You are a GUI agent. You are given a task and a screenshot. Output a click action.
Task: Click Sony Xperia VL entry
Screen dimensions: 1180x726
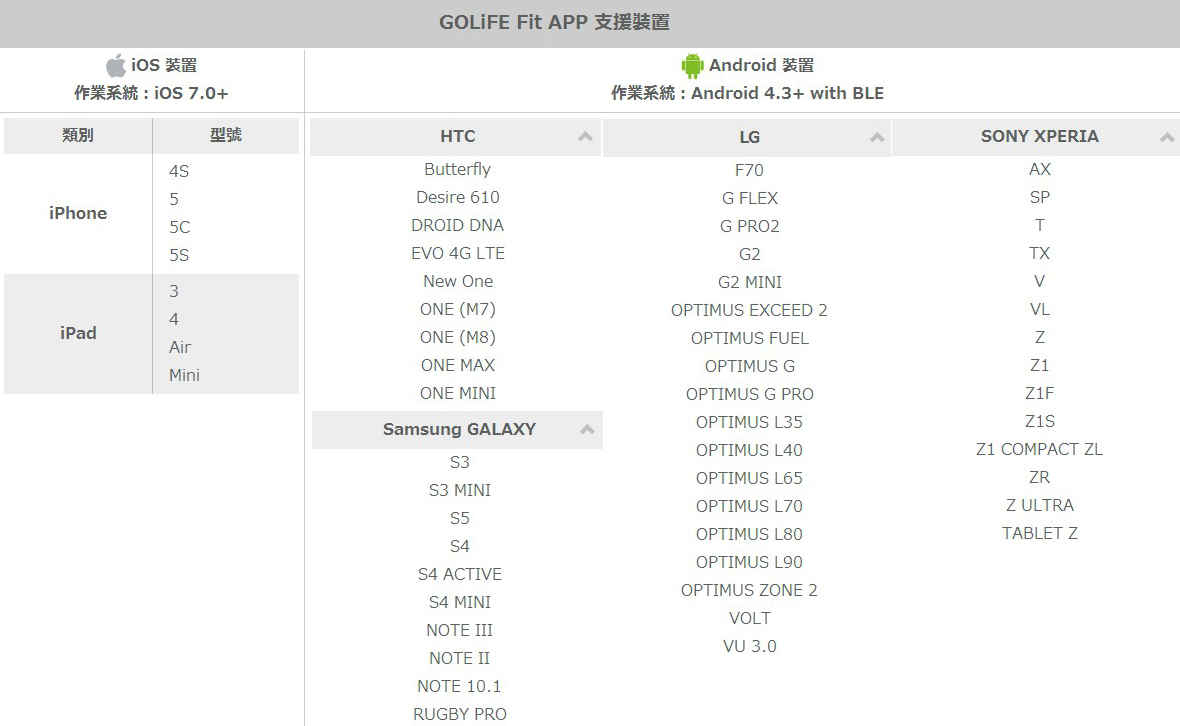click(x=1039, y=309)
